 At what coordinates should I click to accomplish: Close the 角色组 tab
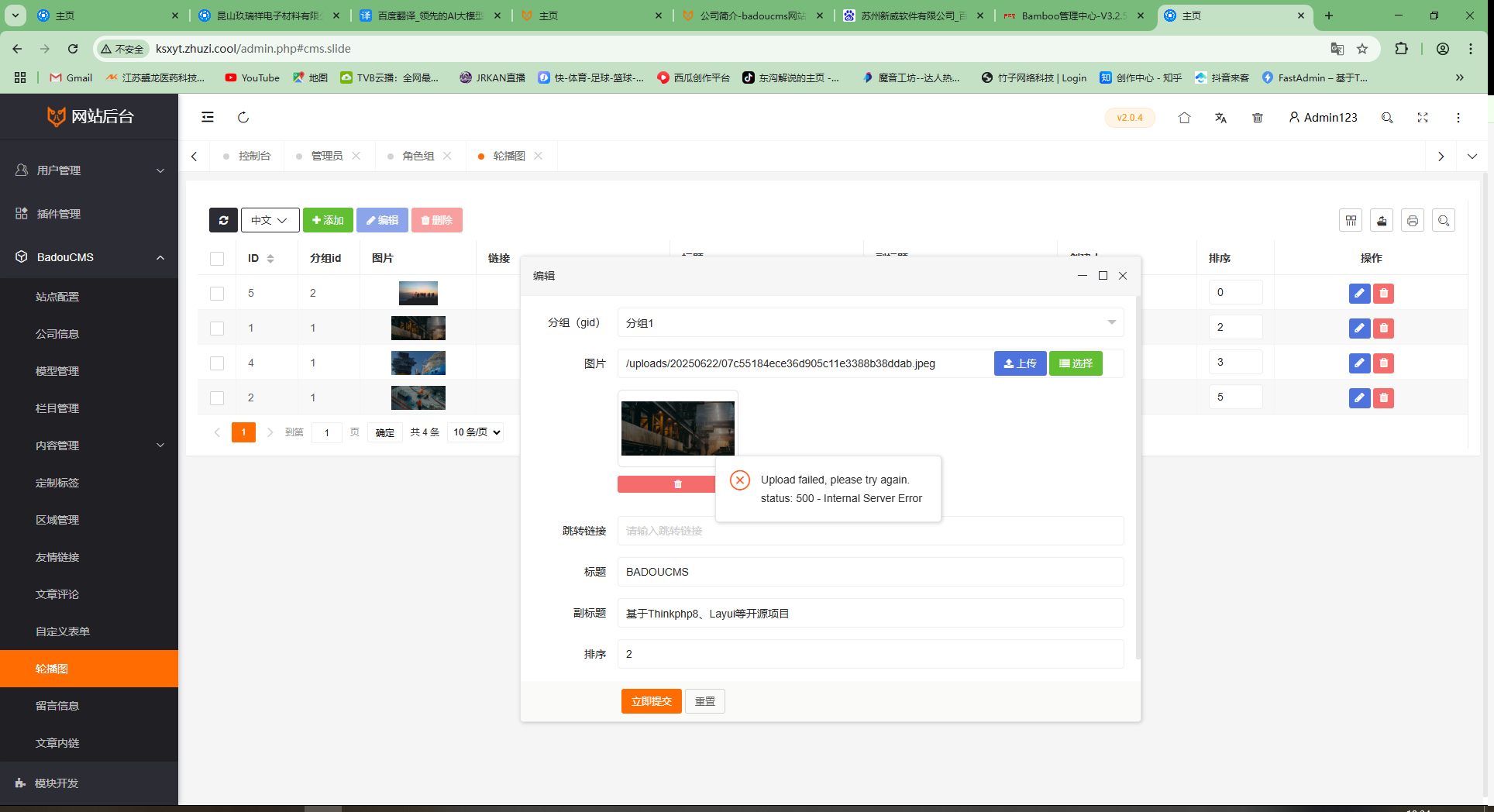(447, 155)
